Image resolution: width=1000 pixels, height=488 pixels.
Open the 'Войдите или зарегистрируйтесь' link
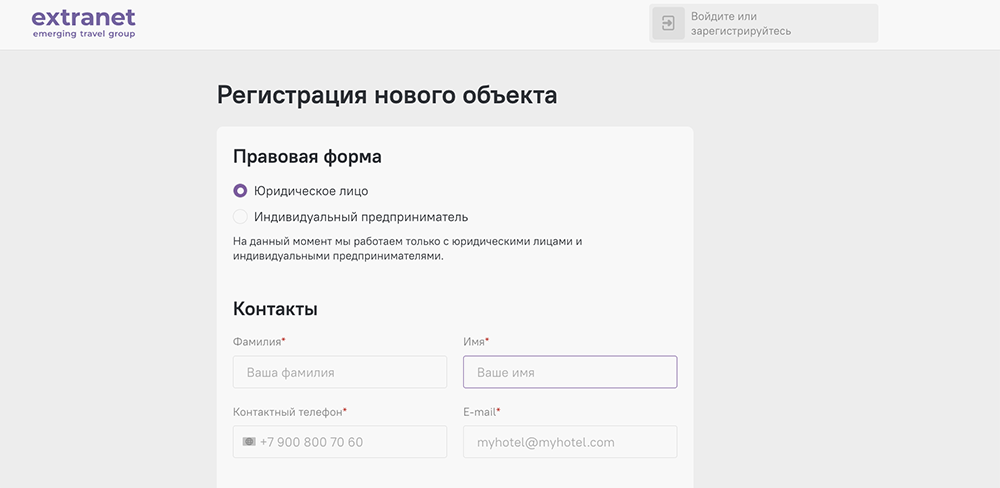coord(740,24)
